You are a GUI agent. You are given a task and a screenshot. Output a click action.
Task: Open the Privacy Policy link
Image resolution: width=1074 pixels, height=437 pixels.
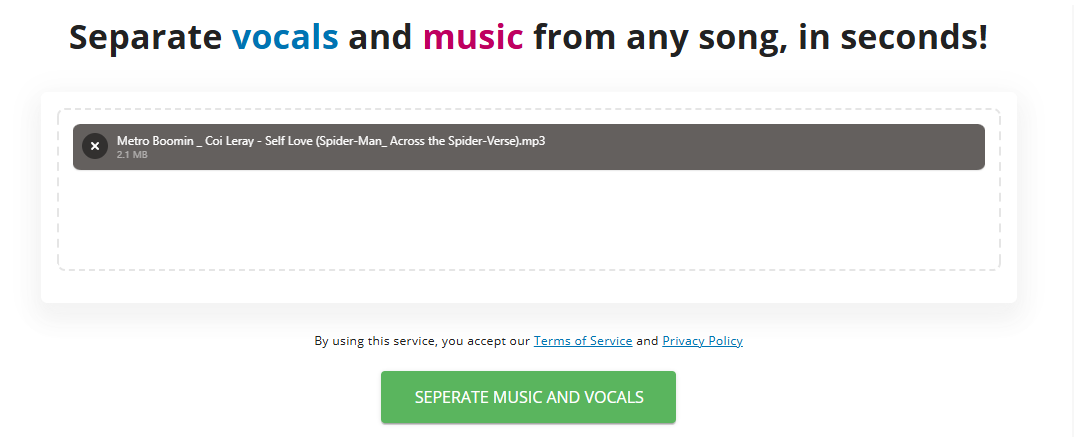[x=702, y=340]
